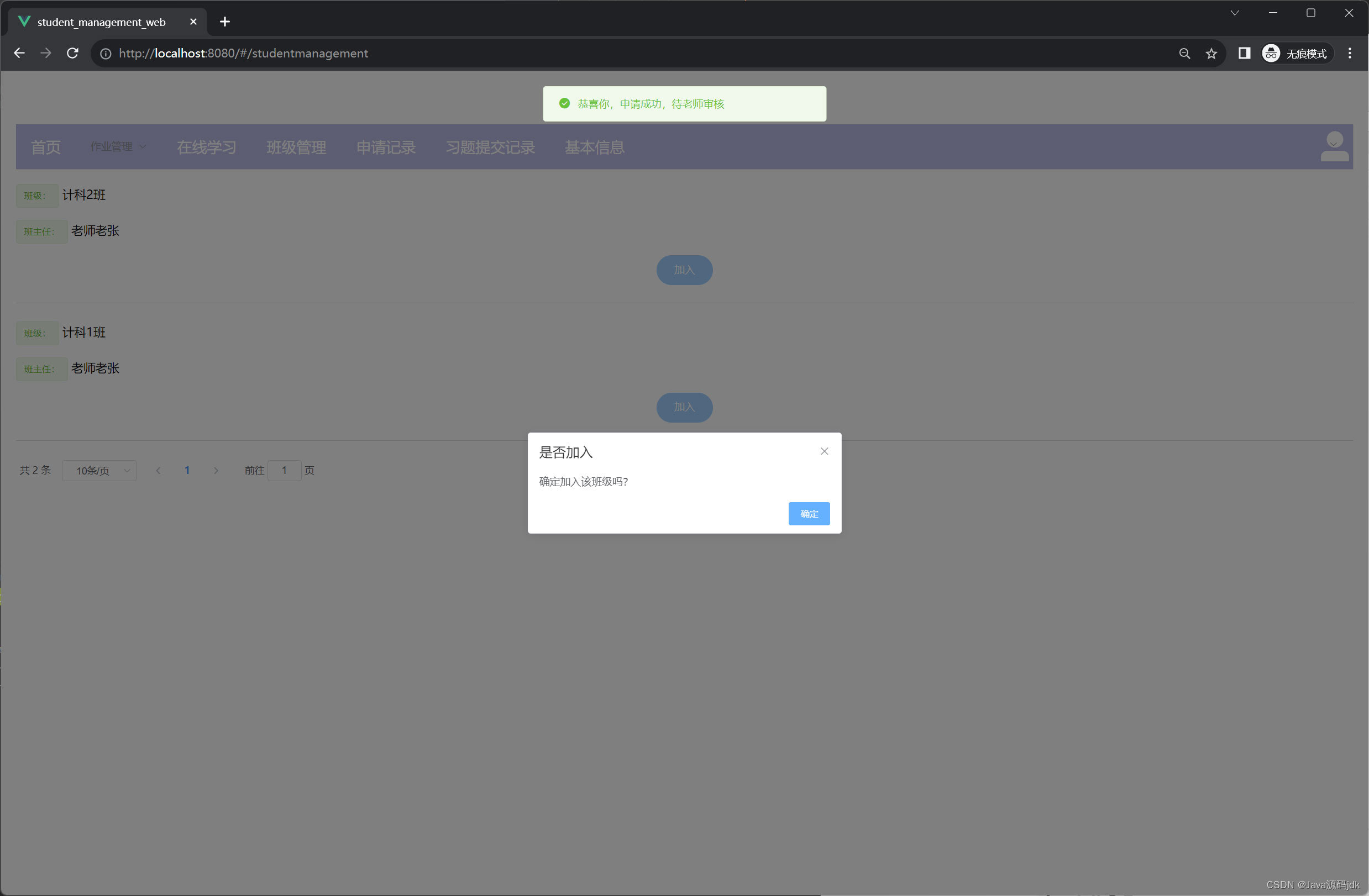View site information icon in address bar
Screen dimensions: 1369x896
click(106, 54)
